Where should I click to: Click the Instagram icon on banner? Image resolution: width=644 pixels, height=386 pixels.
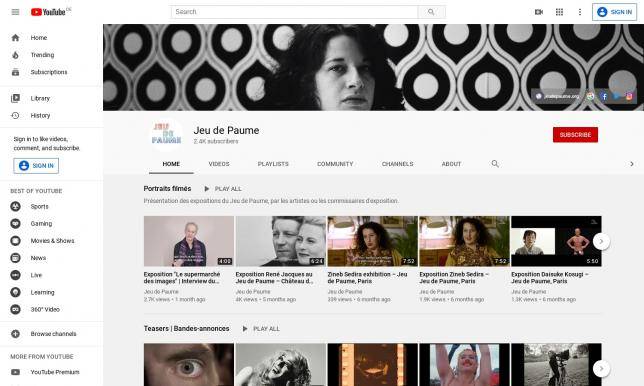[x=629, y=96]
